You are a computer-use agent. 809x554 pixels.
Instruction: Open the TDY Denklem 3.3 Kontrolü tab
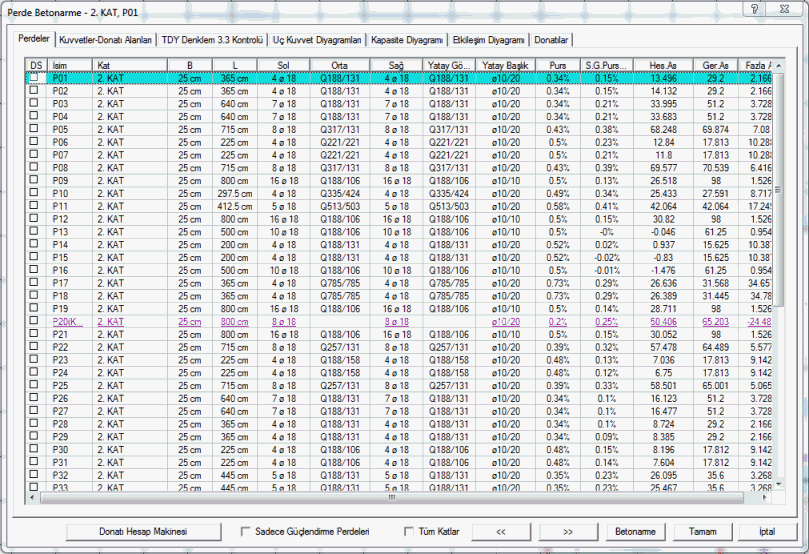212,40
